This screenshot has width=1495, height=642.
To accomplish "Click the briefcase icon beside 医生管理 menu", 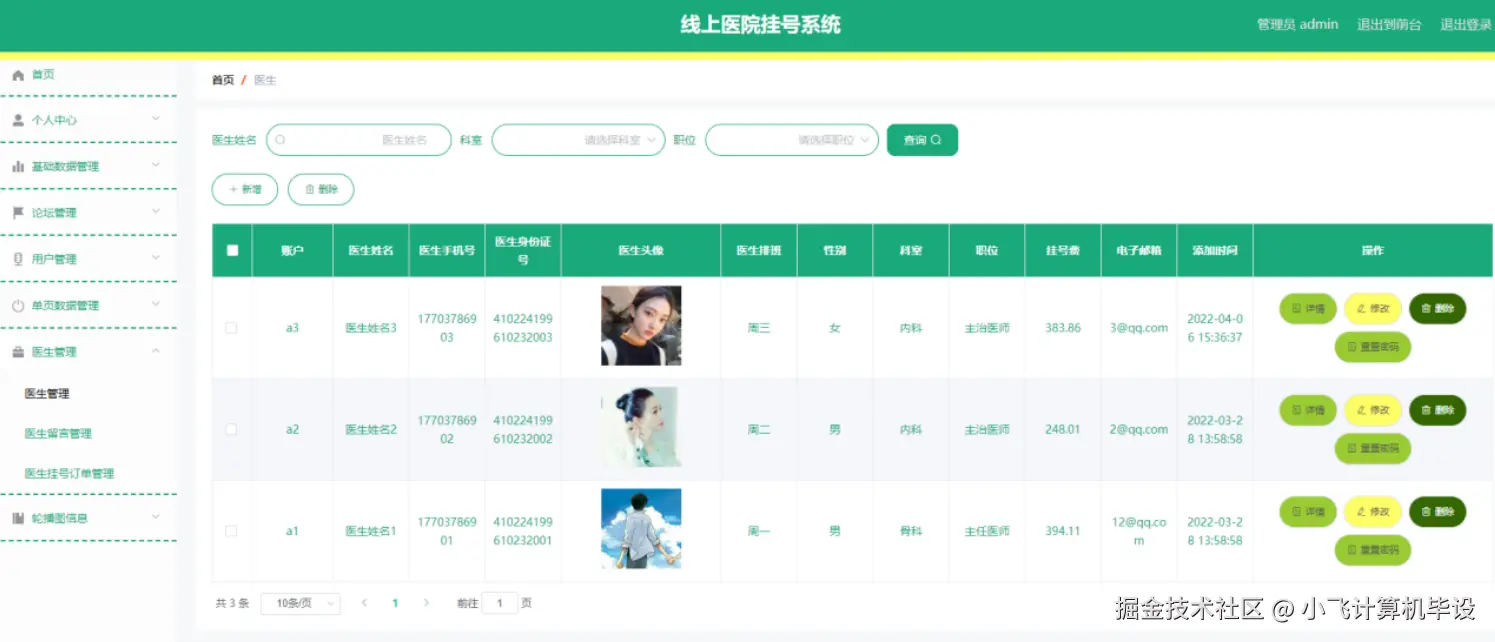I will 17,352.
